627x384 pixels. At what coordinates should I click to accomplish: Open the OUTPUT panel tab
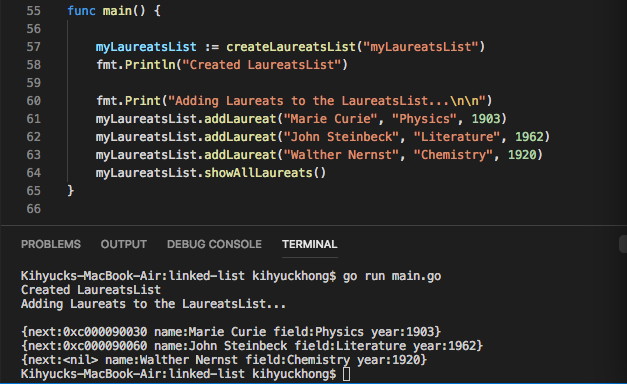(x=124, y=244)
